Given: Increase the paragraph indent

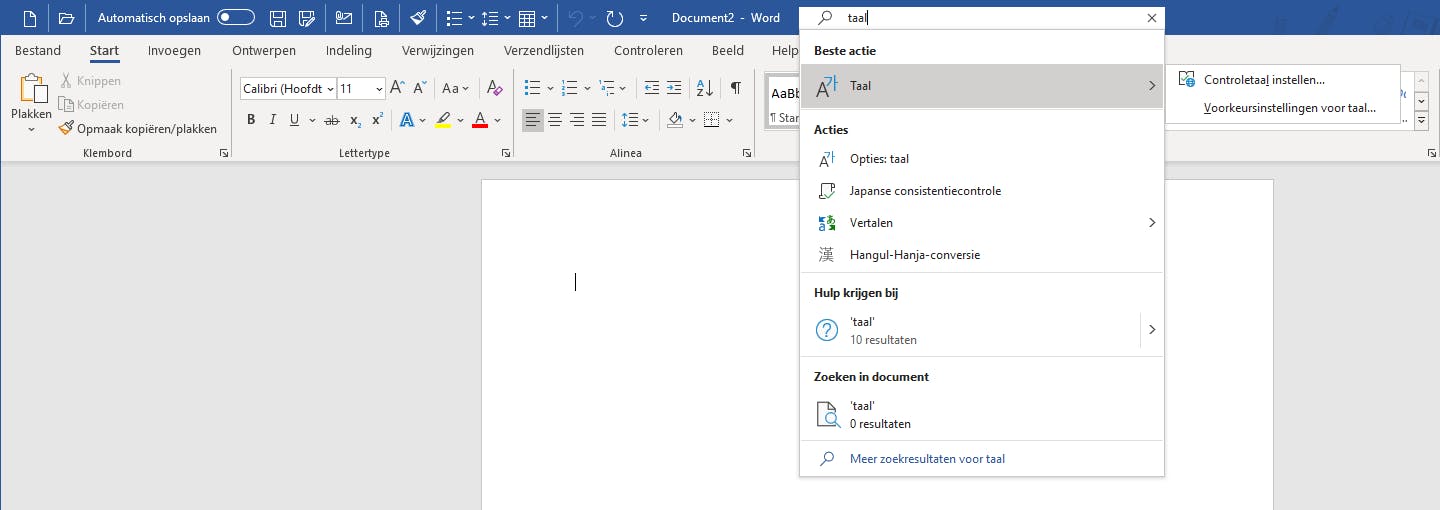Looking at the screenshot, I should [x=675, y=88].
